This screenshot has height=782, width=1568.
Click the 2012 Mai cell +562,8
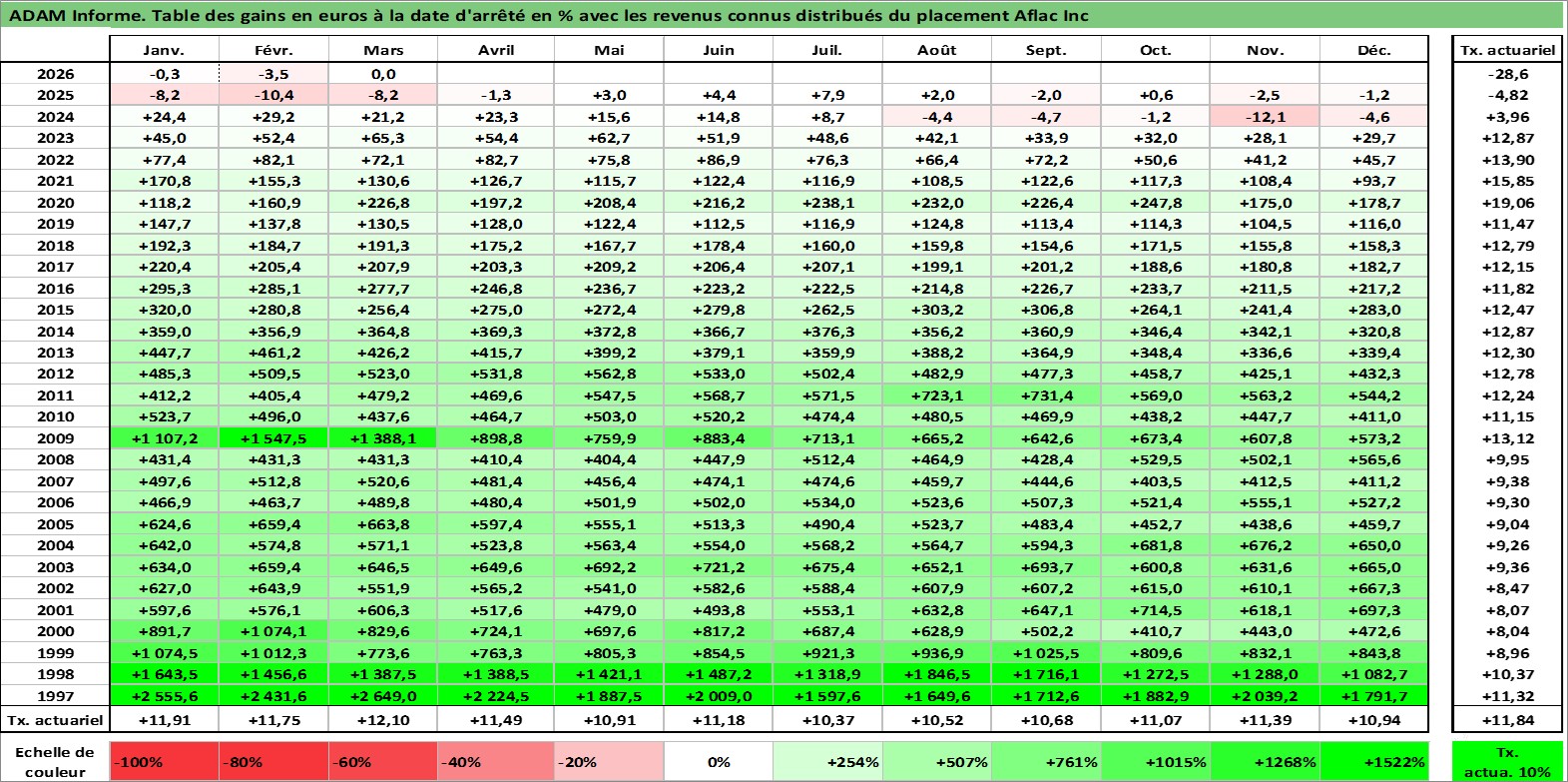click(609, 374)
